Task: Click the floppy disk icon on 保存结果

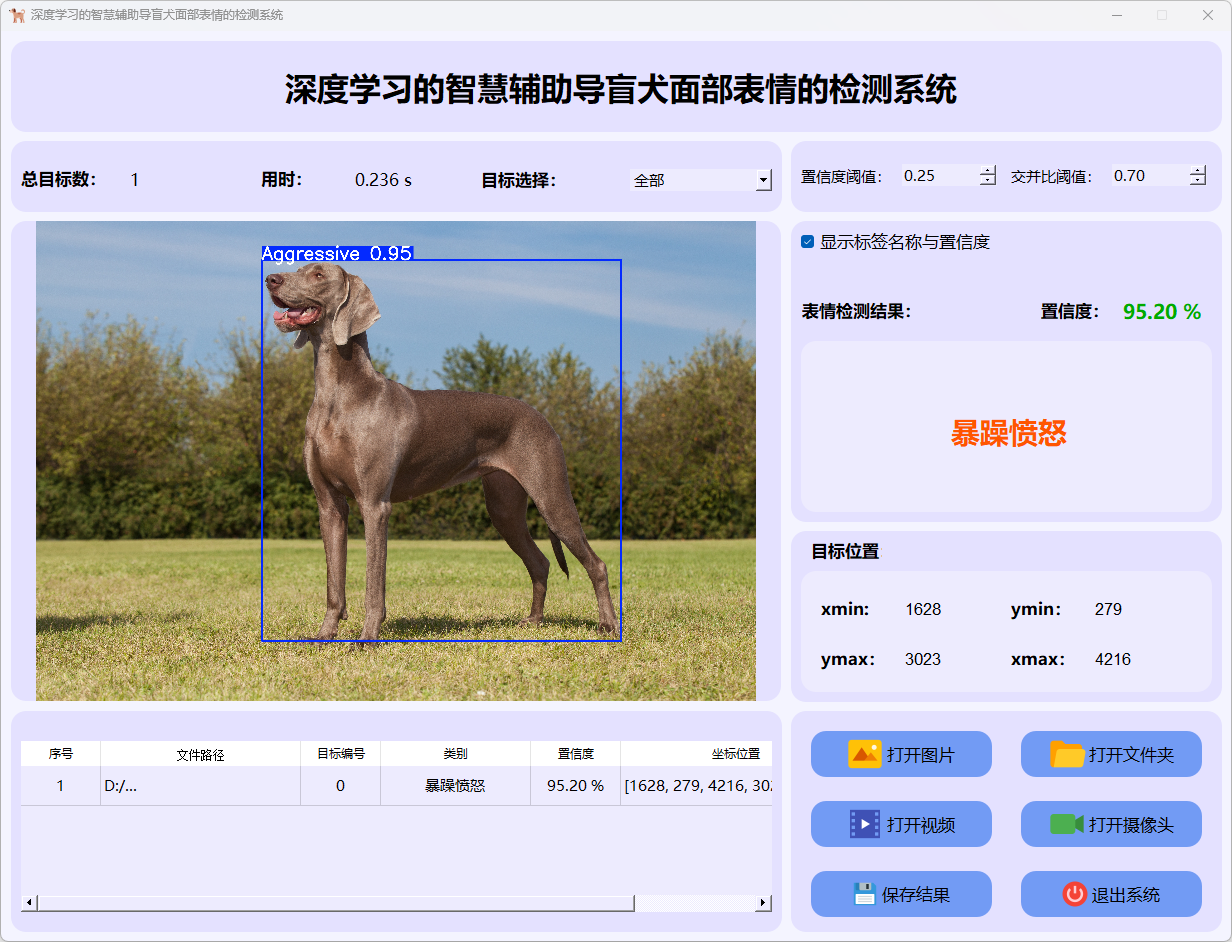Action: click(864, 894)
